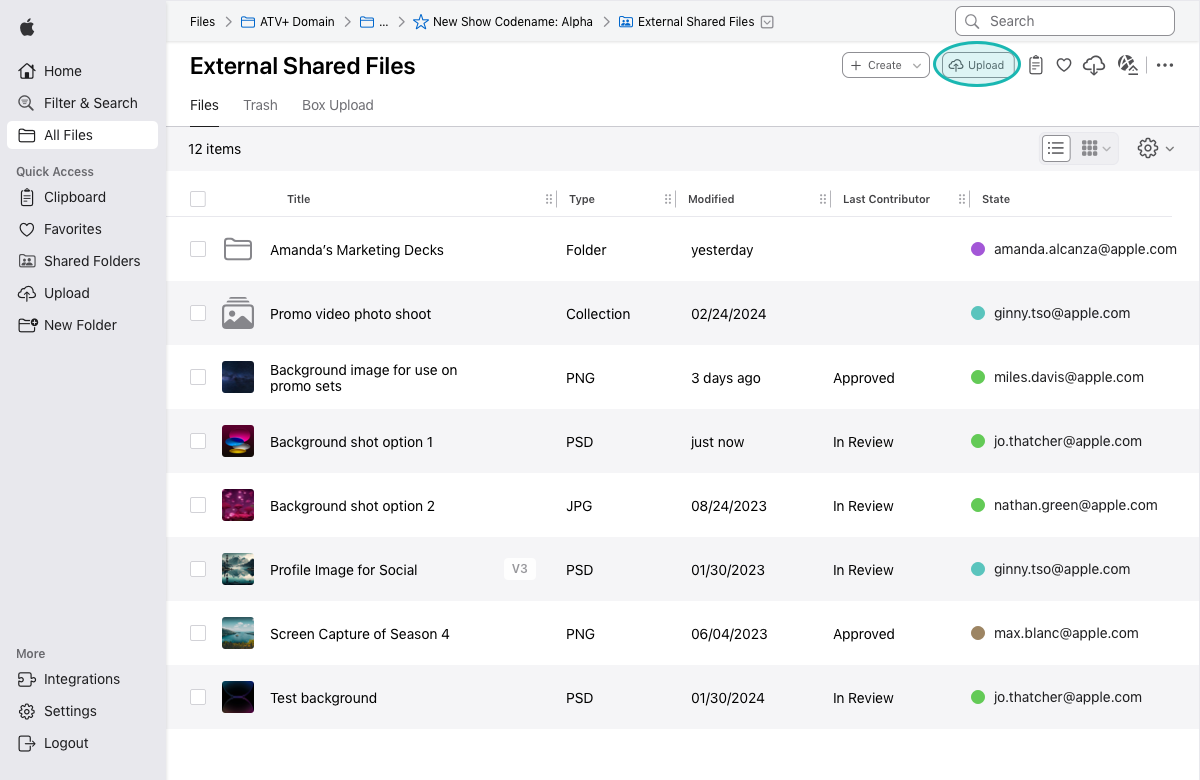Switch to list view icon
This screenshot has height=780, width=1200.
point(1056,149)
